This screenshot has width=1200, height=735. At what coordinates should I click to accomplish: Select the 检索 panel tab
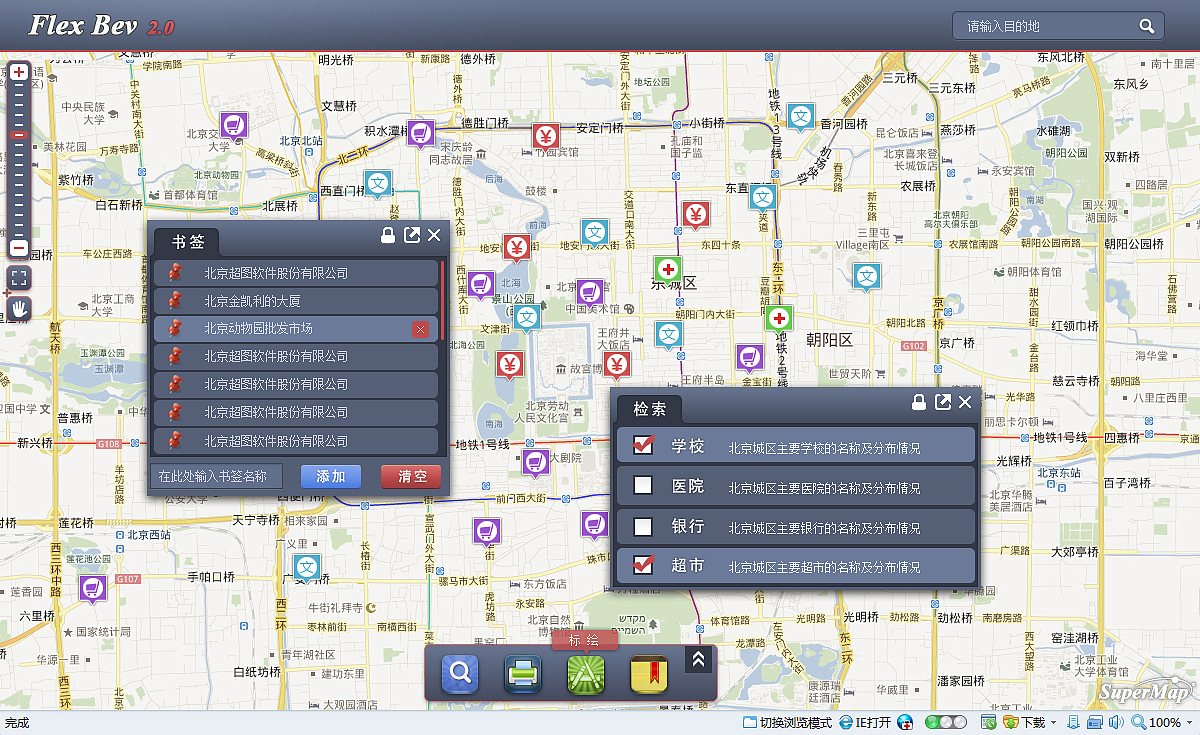tap(649, 409)
